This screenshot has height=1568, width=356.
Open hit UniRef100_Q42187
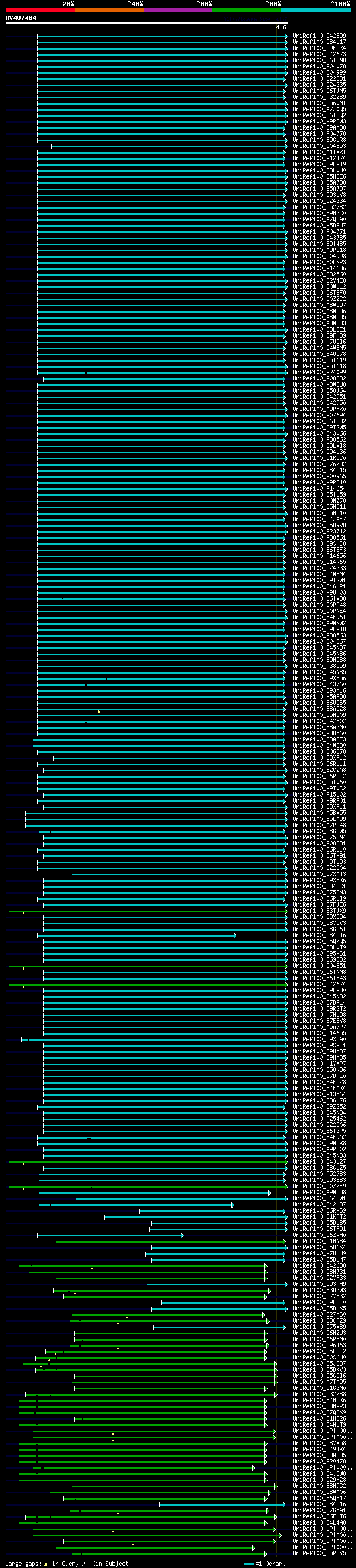(x=319, y=1205)
